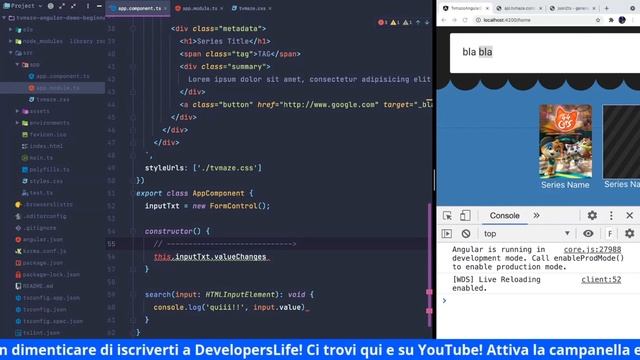This screenshot has height=360, width=640.
Task: Switch to first Chrome tab with Angular icon
Action: pyautogui.click(x=465, y=8)
